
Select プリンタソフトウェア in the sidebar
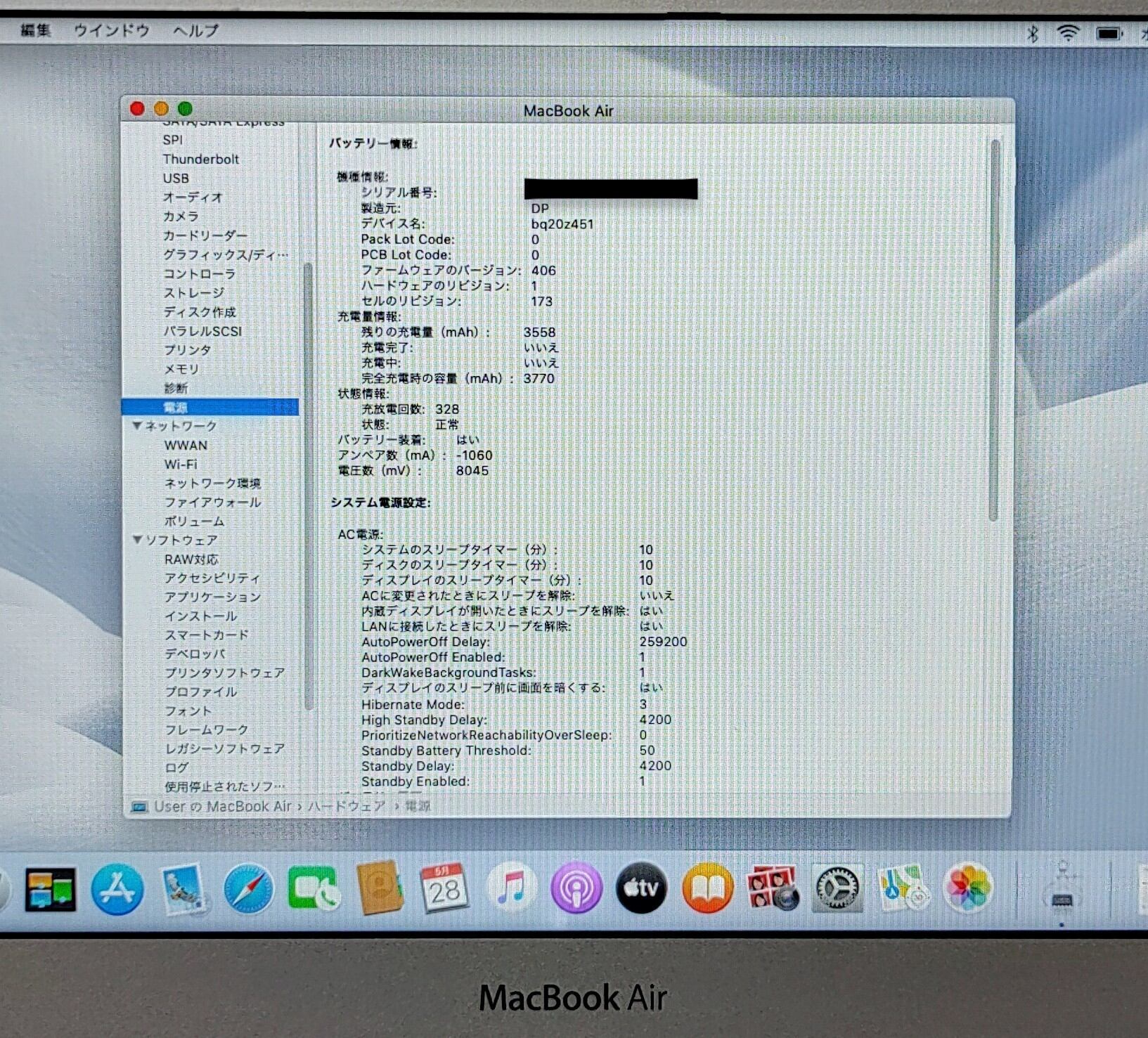point(224,673)
